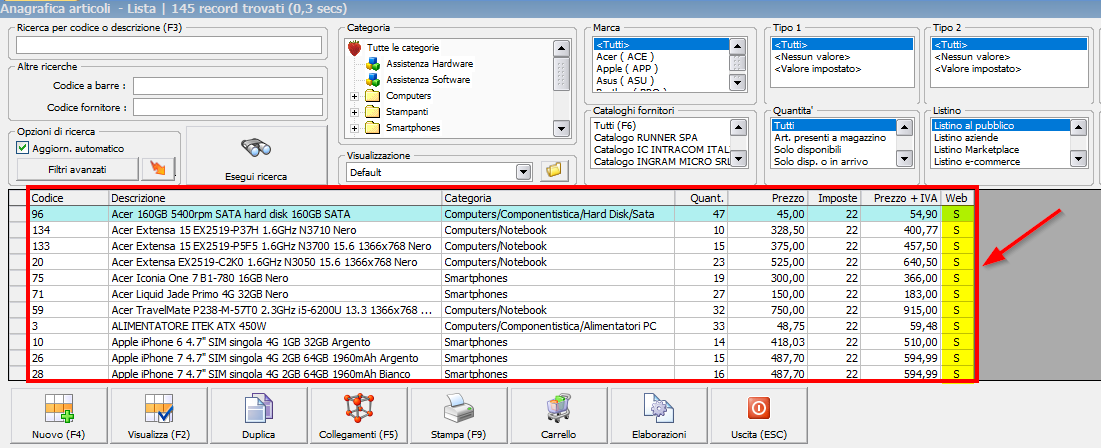Select Catalogo RUNNER SPA
Image resolution: width=1101 pixels, height=448 pixels.
tap(646, 137)
